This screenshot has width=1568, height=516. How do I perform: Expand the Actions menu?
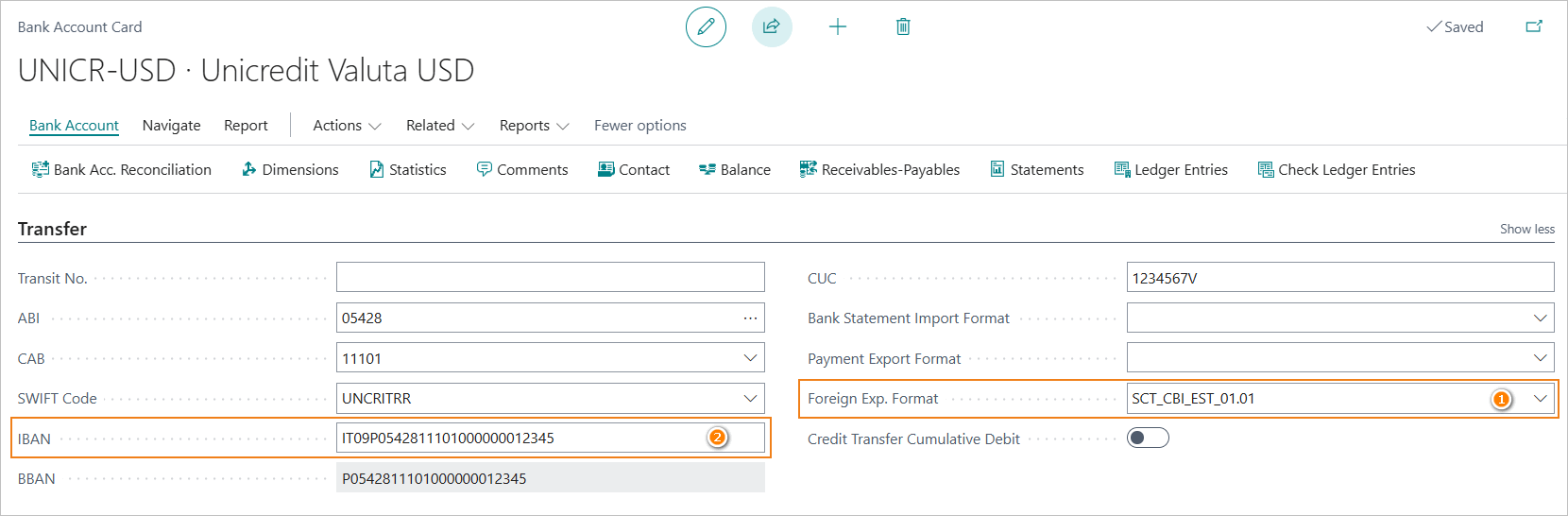(347, 126)
